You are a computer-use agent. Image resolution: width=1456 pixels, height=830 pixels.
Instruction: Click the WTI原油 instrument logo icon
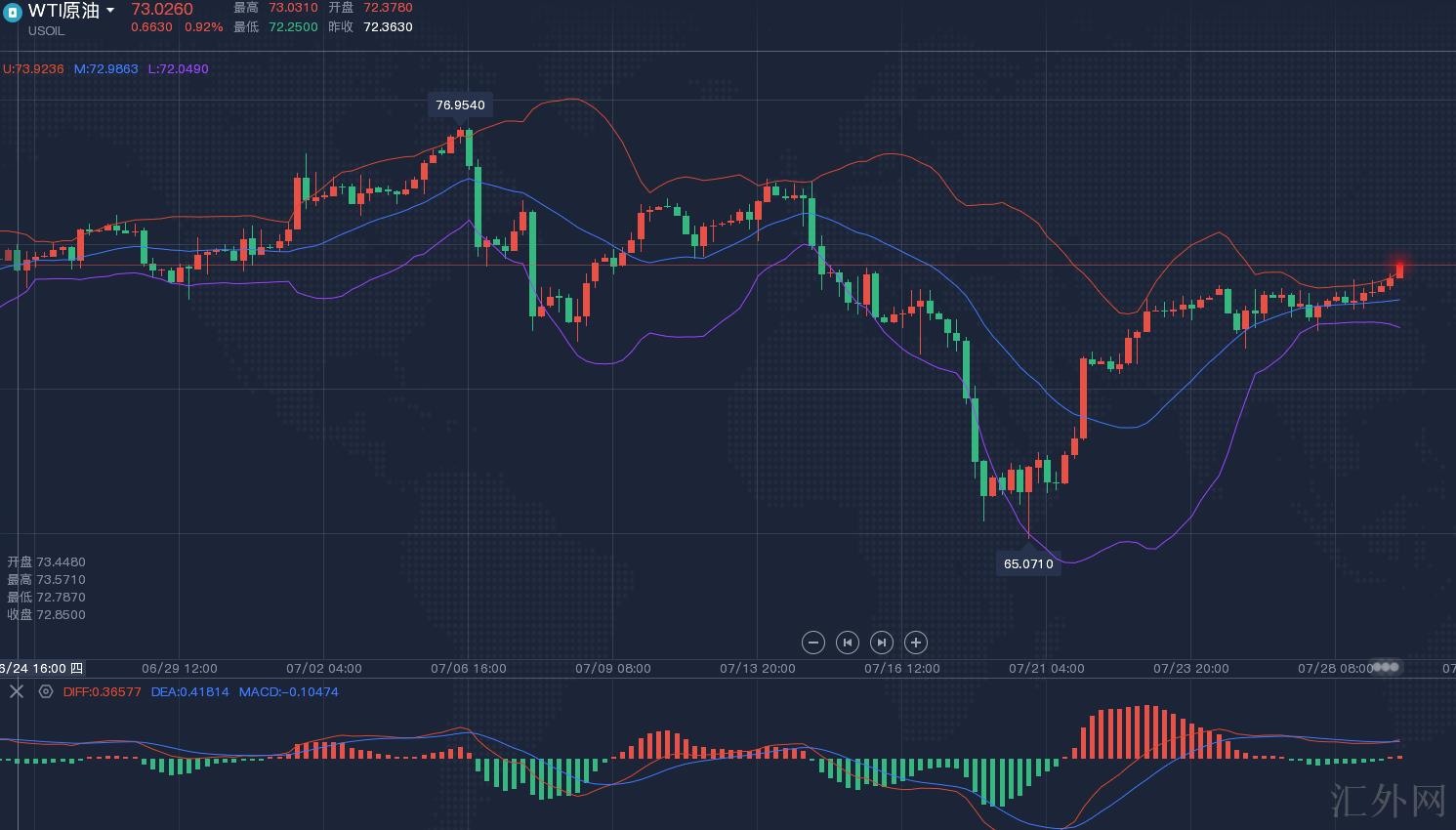tap(12, 13)
